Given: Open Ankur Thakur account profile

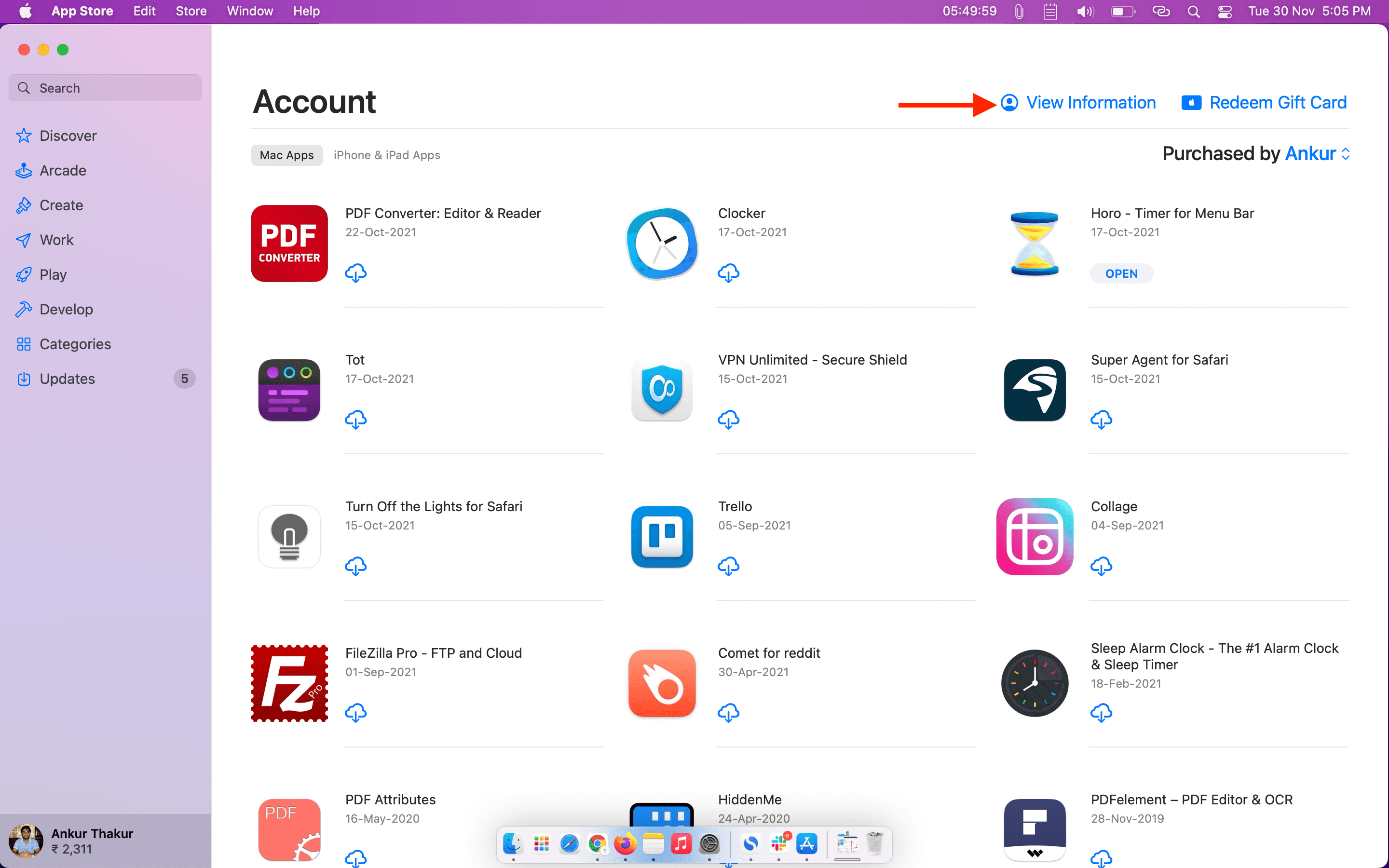Looking at the screenshot, I should pyautogui.click(x=106, y=841).
